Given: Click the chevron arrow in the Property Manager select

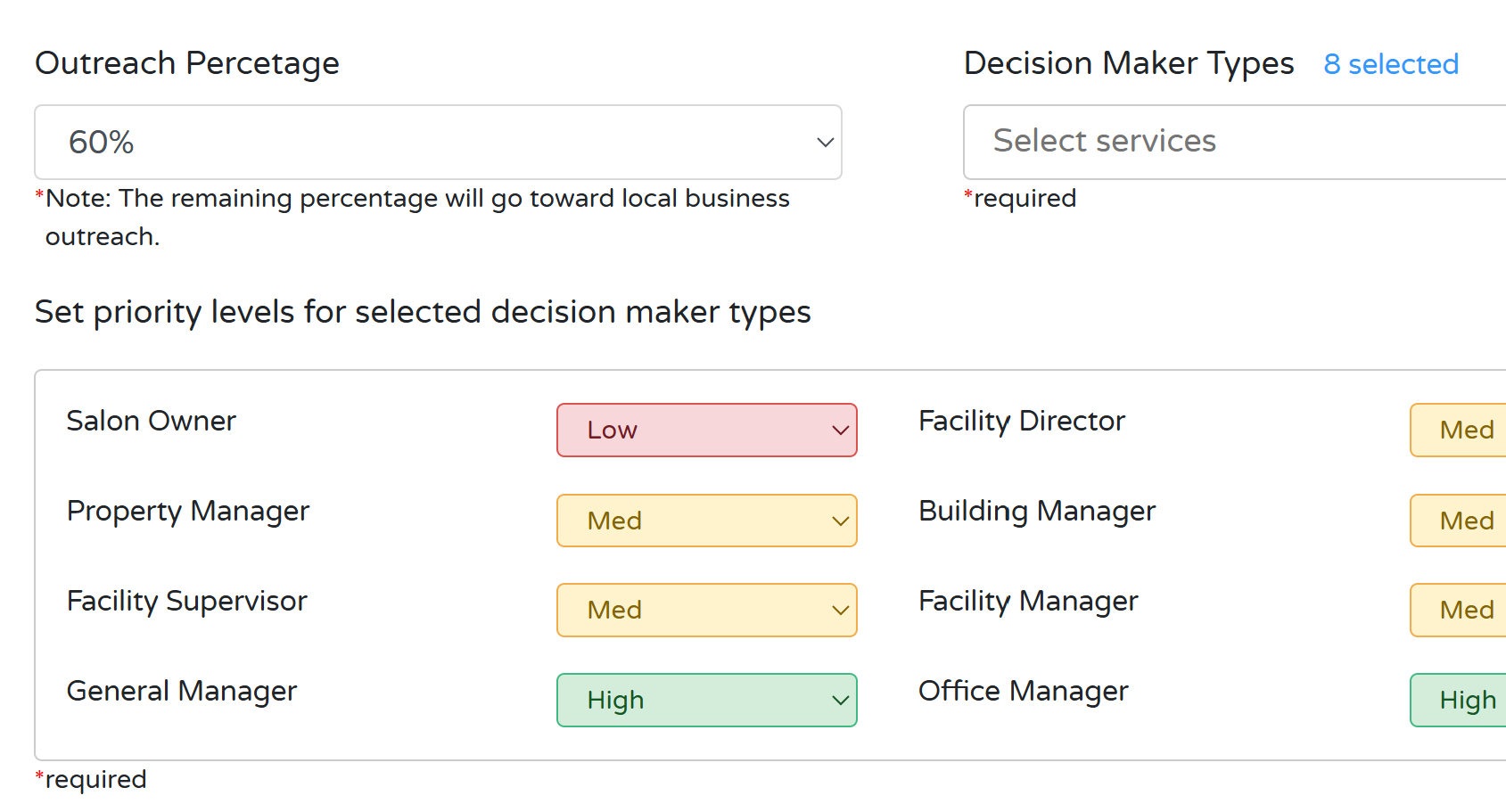Looking at the screenshot, I should click(839, 521).
